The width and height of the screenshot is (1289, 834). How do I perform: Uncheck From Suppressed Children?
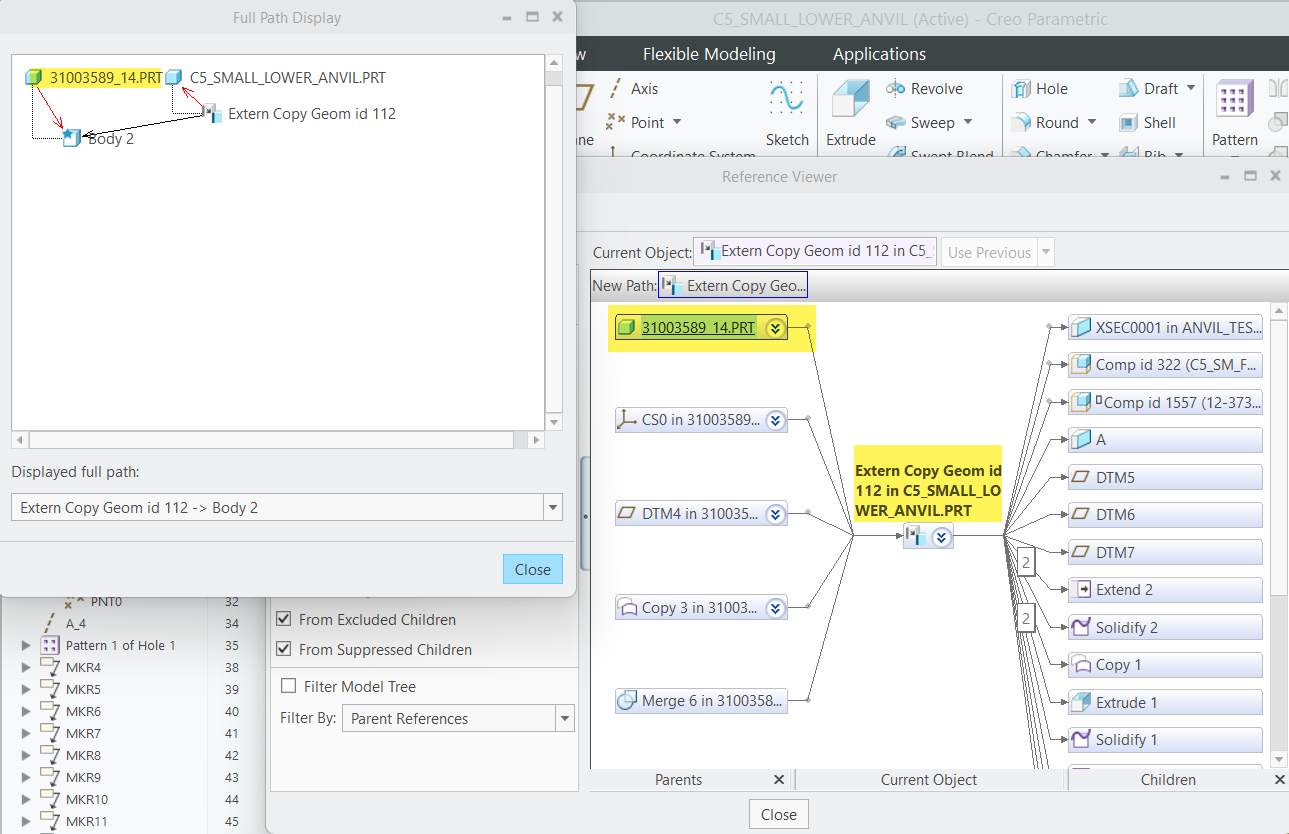pyautogui.click(x=283, y=647)
